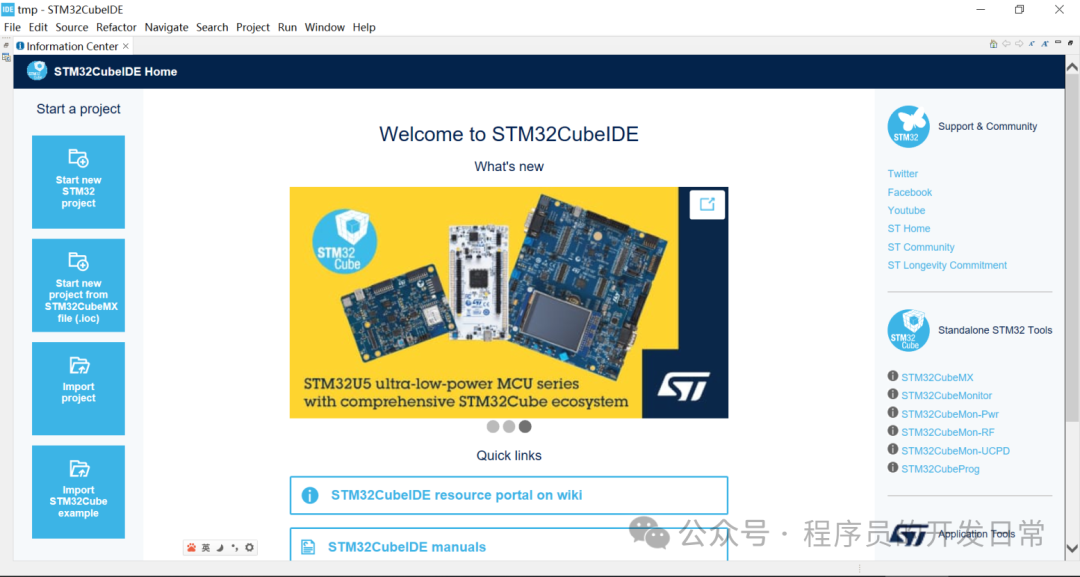Click the Forward arrow in the view toolbar
This screenshot has height=577, width=1080.
pyautogui.click(x=1019, y=43)
